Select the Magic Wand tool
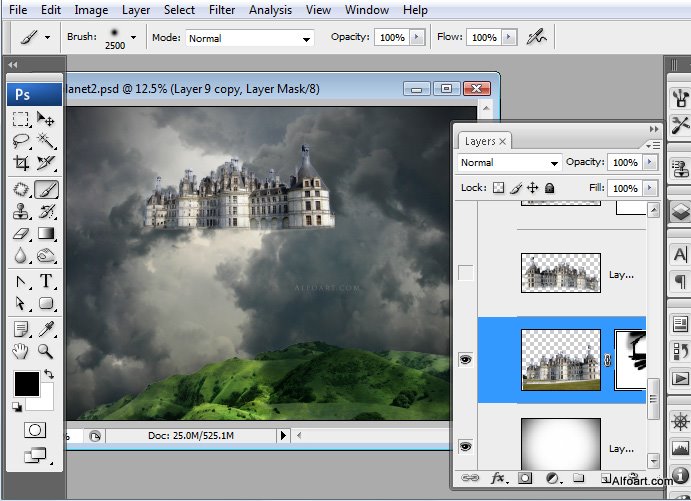 pyautogui.click(x=46, y=141)
